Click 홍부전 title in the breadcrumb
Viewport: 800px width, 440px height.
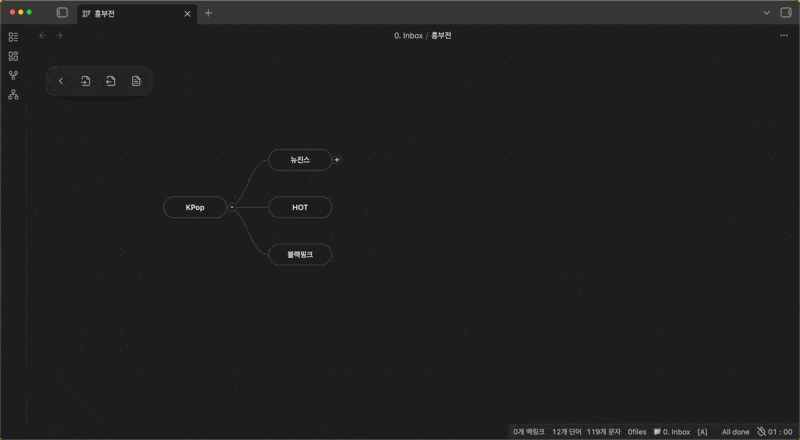(x=441, y=35)
